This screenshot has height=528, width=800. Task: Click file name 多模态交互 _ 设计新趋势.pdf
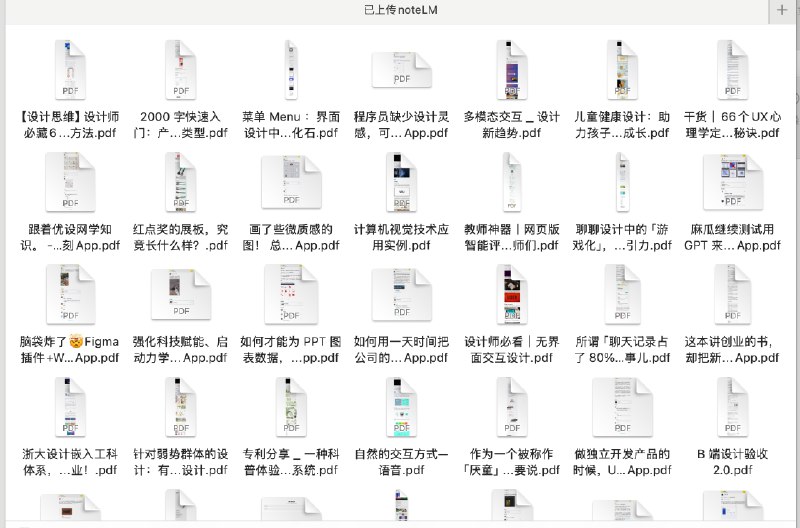(x=512, y=124)
